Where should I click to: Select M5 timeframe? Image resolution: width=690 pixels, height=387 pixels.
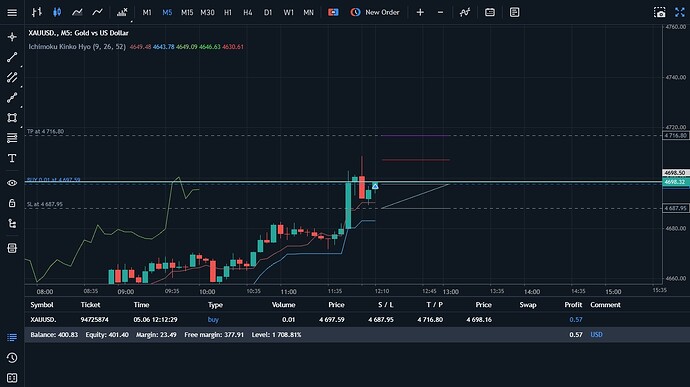point(167,12)
